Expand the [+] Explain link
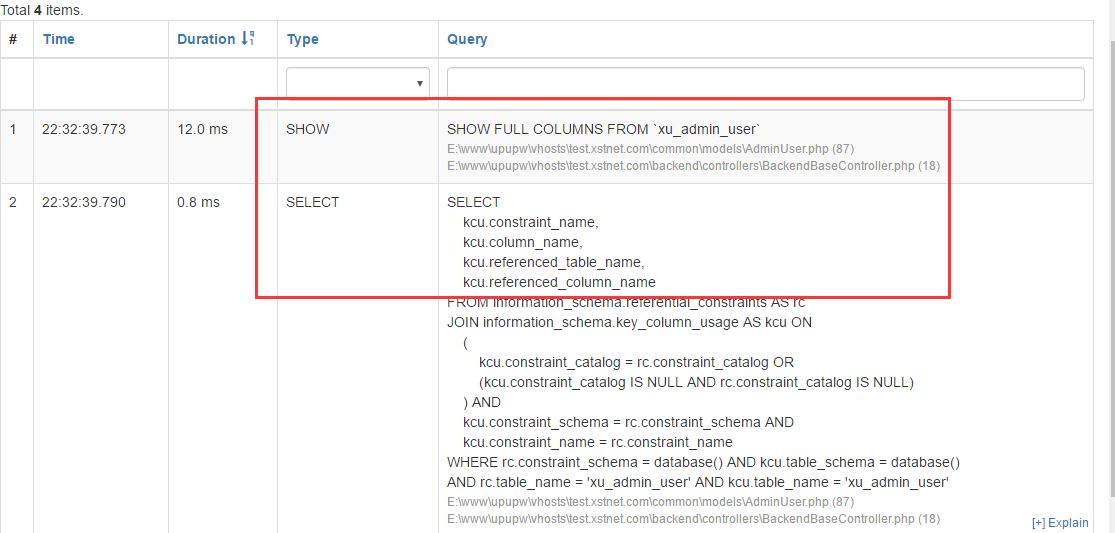Image resolution: width=1115 pixels, height=533 pixels. (x=1060, y=522)
